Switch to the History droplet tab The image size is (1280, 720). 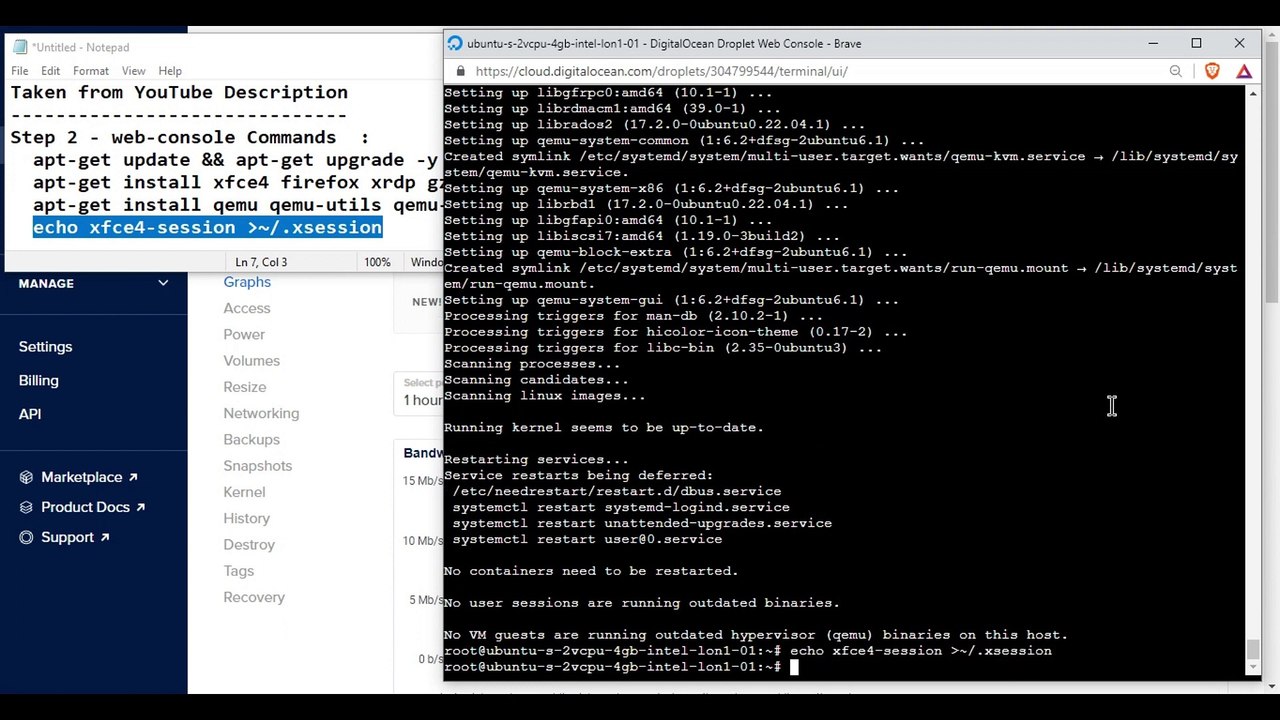pyautogui.click(x=246, y=518)
